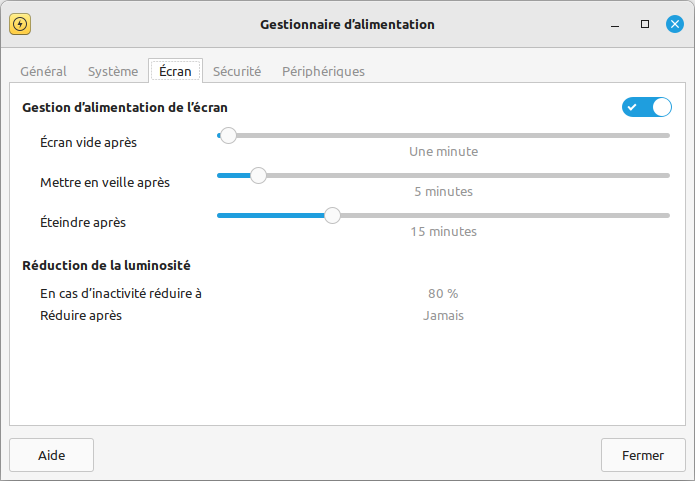Click the "5 minutes" value label

click(x=444, y=192)
